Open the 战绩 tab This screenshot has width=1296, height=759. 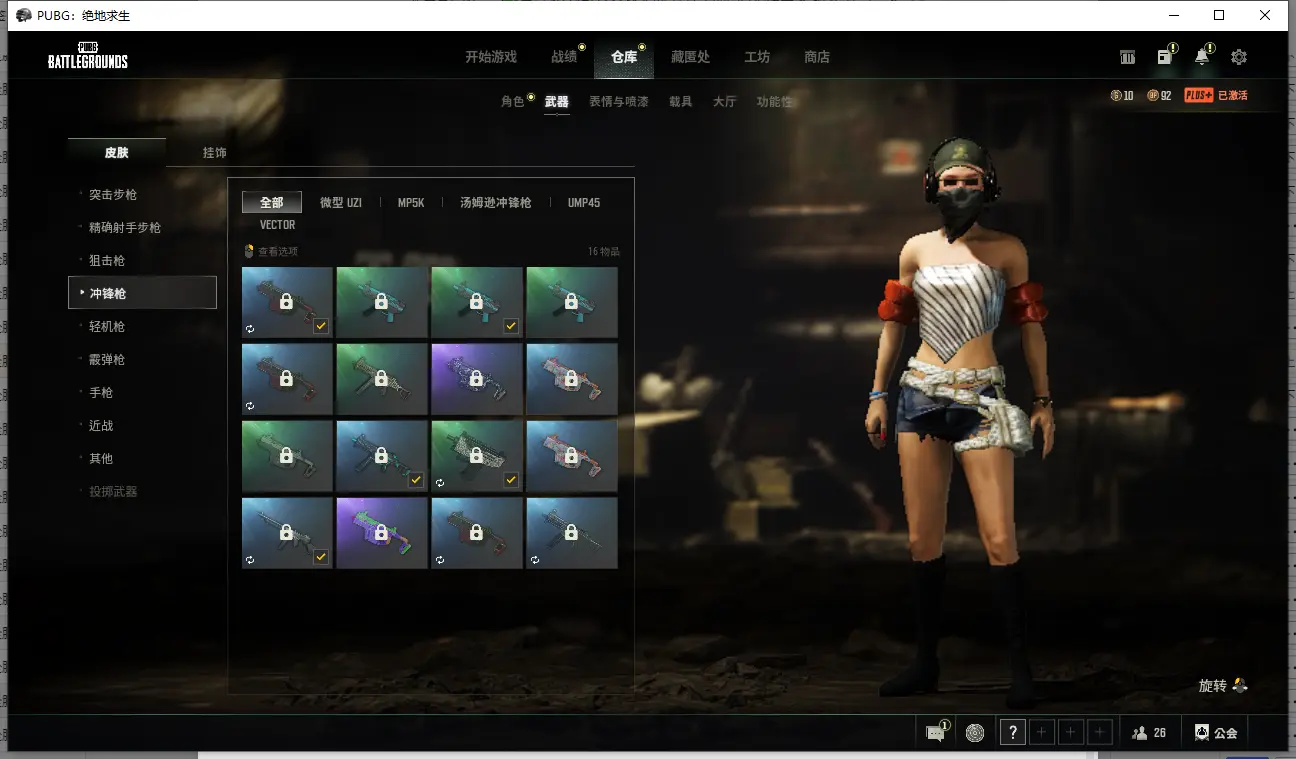tap(564, 57)
